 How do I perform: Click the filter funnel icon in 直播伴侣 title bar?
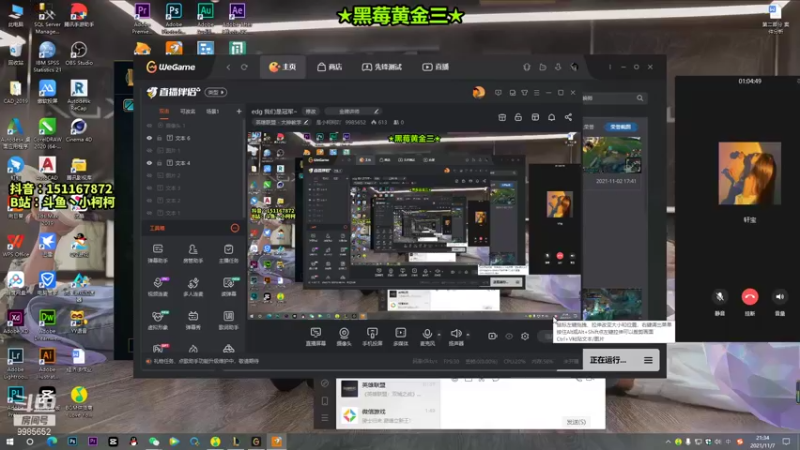click(x=524, y=93)
